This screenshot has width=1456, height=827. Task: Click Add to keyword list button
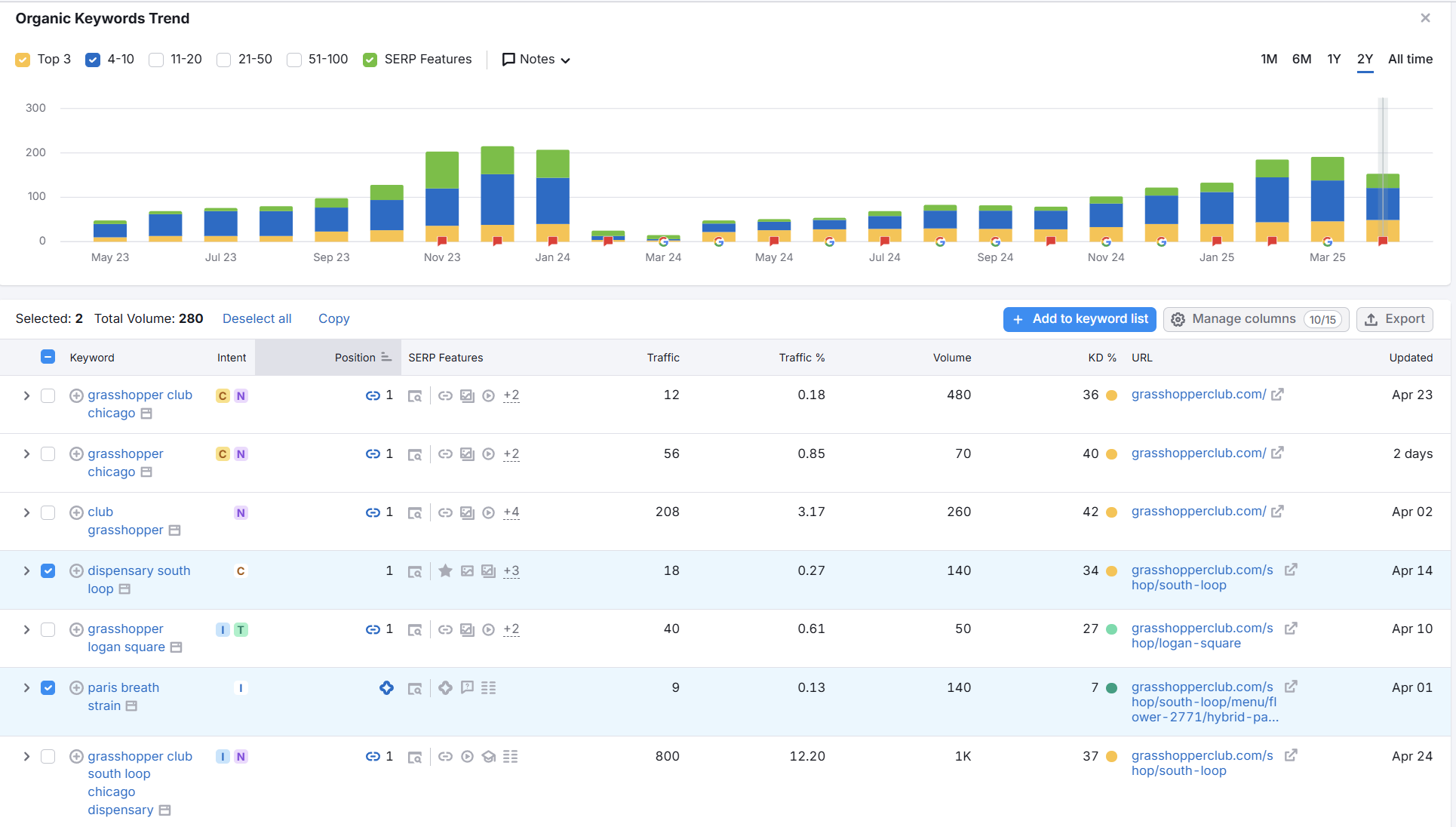[x=1080, y=319]
